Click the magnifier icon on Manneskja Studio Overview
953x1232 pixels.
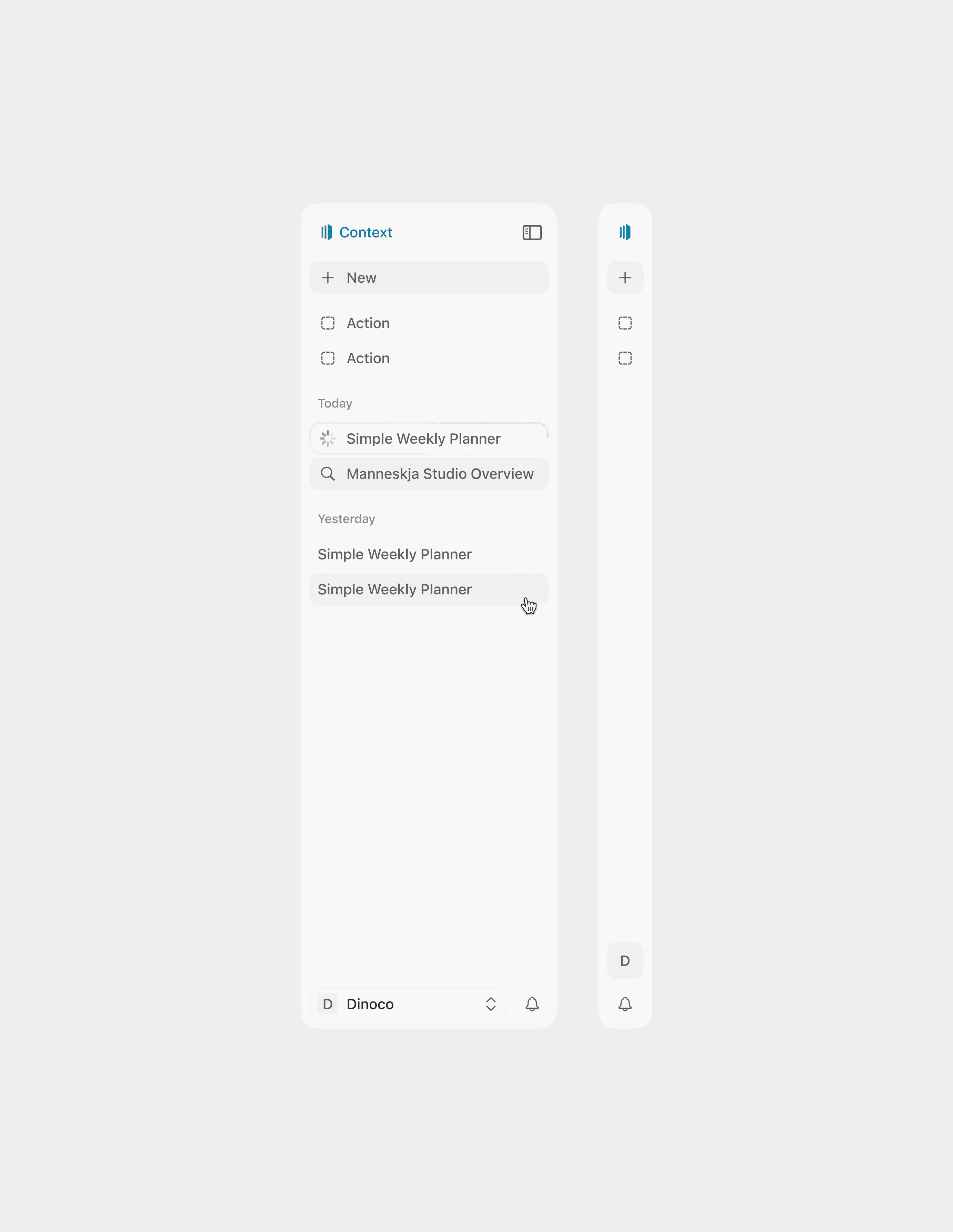coord(328,474)
